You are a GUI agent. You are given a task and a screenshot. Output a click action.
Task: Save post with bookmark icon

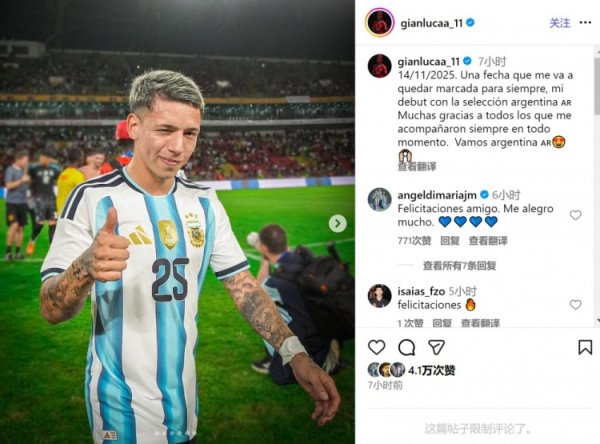tap(585, 347)
